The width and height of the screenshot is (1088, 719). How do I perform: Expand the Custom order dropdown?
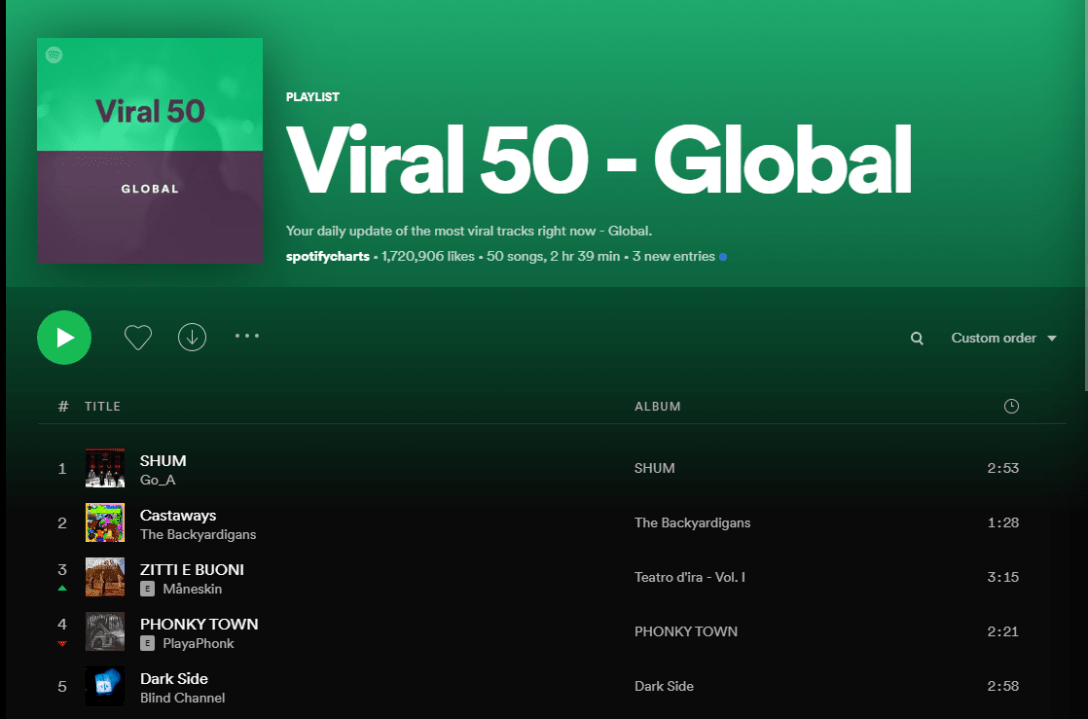coord(1003,338)
